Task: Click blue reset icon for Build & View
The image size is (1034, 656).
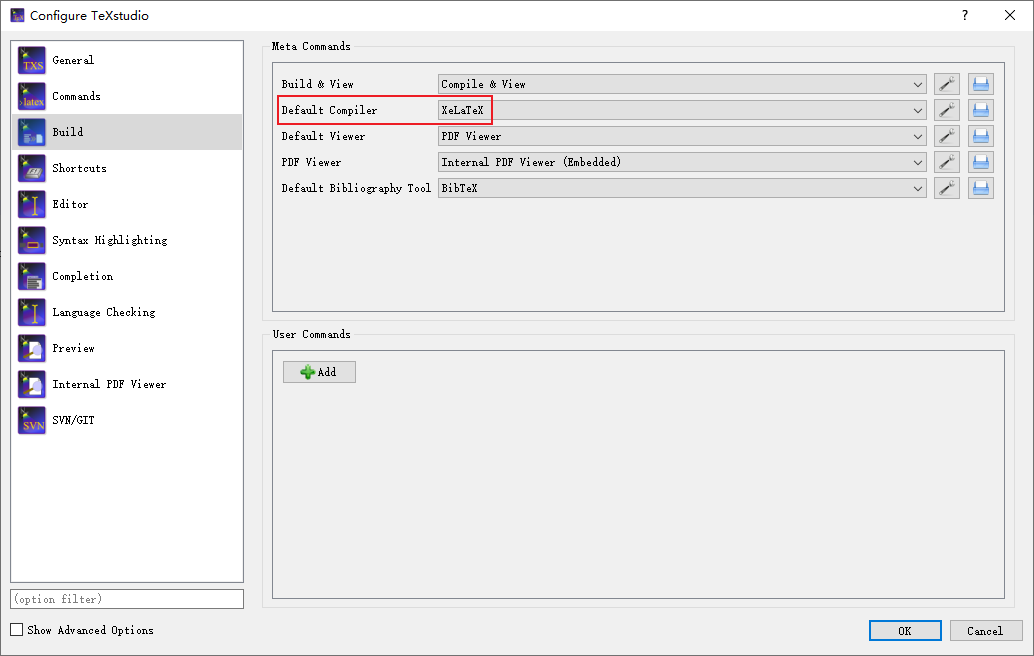Action: coord(981,84)
